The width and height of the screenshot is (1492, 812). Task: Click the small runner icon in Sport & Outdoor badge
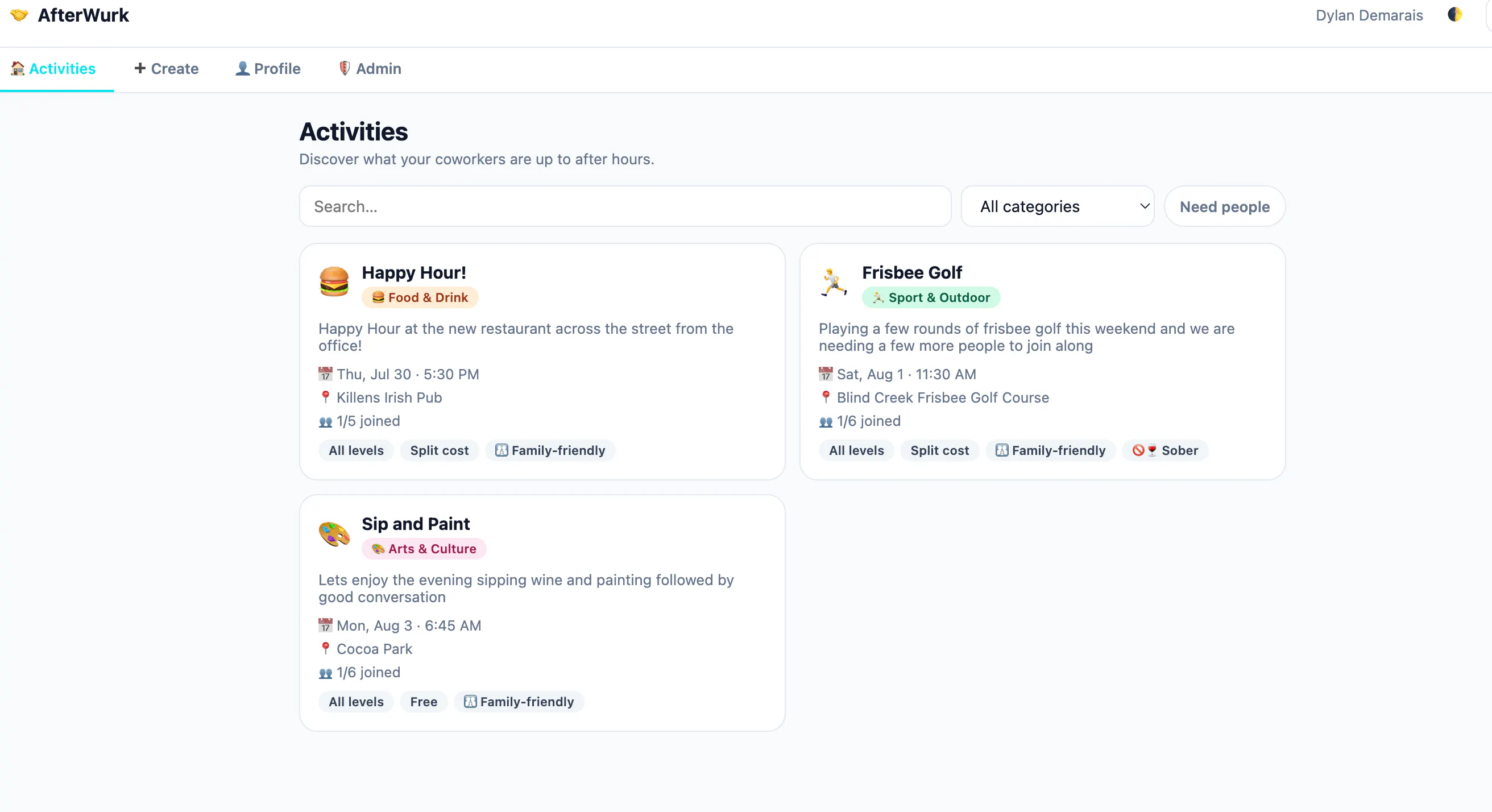tap(878, 297)
